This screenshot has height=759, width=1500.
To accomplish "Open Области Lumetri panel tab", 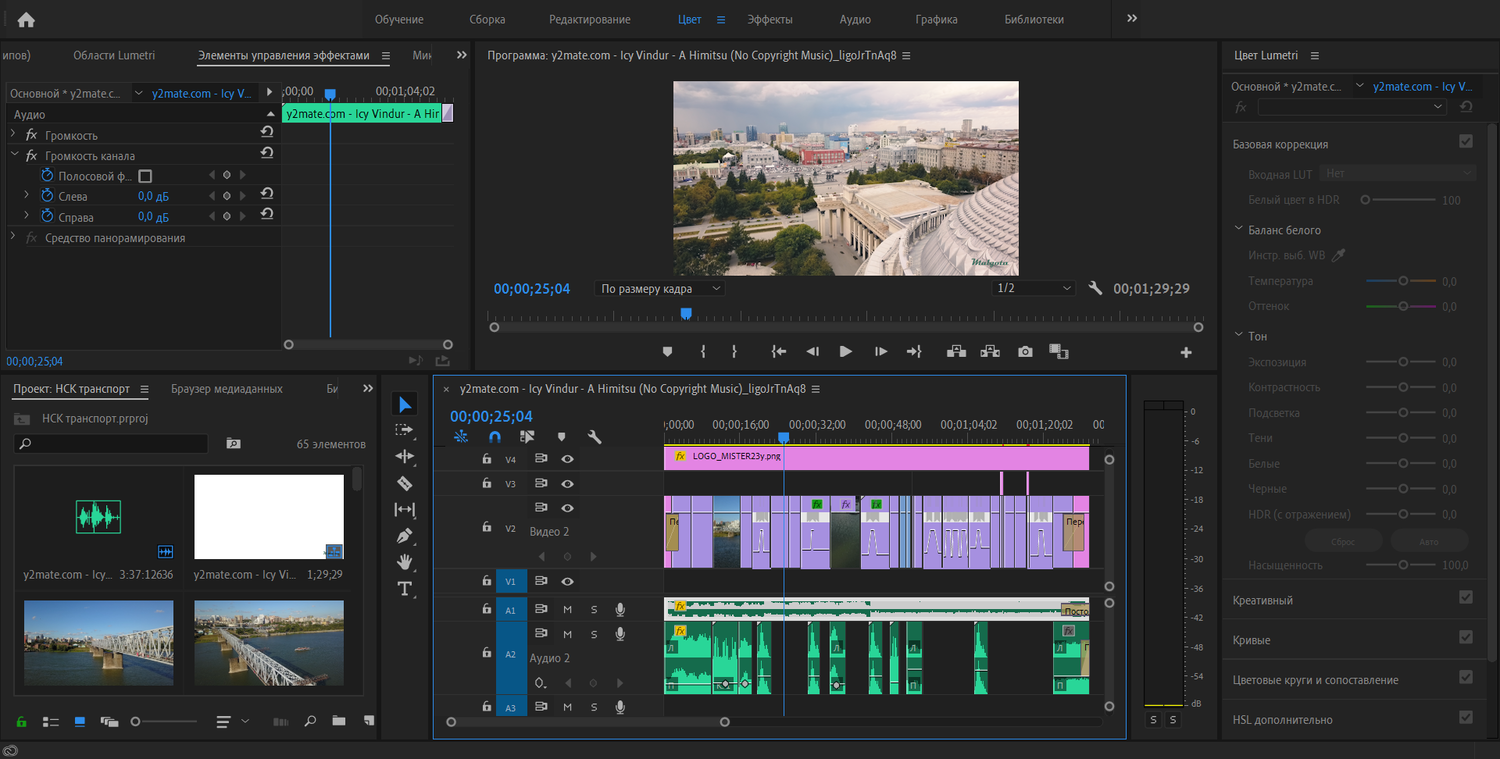I will click(x=114, y=55).
